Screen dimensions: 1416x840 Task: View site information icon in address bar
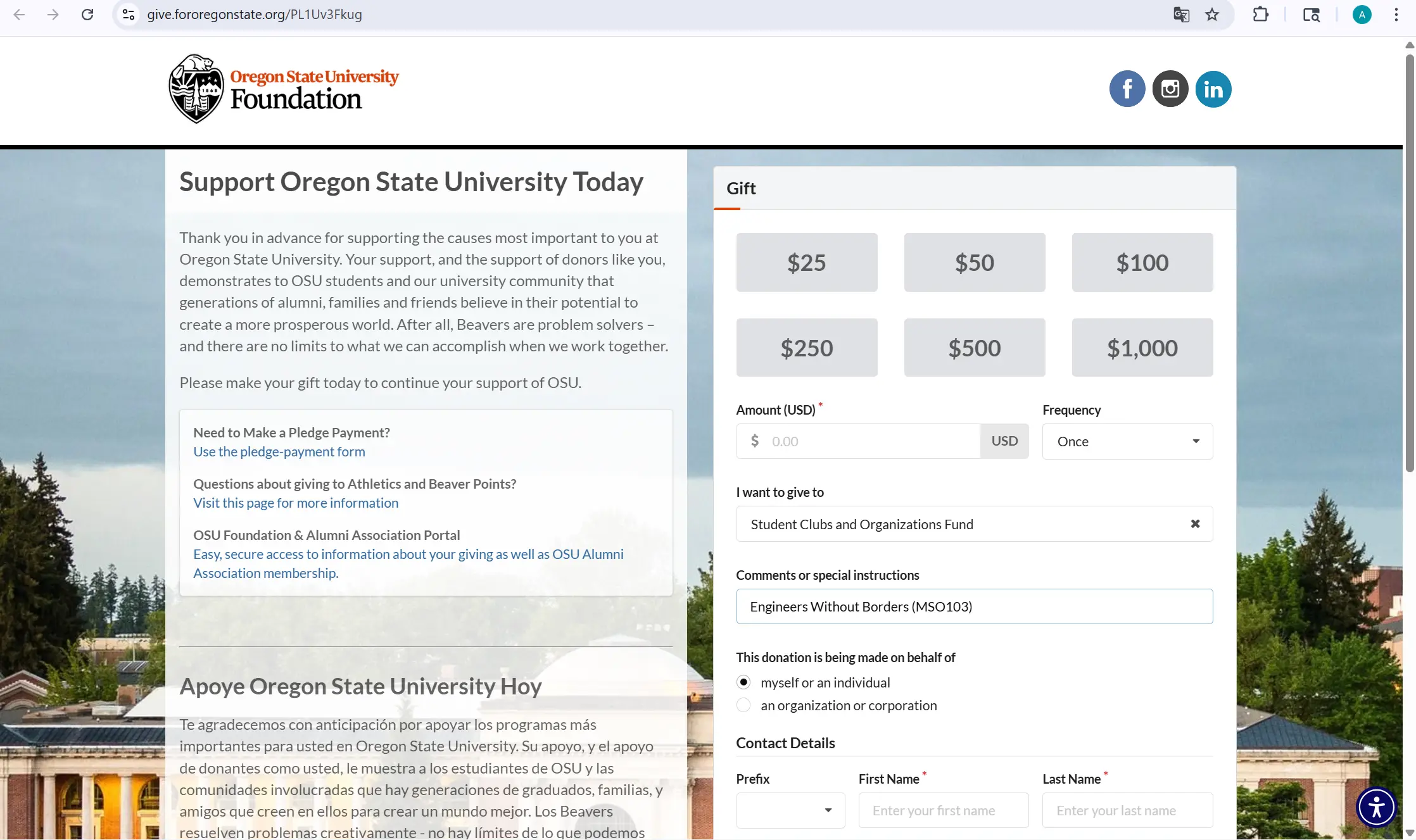(x=129, y=15)
